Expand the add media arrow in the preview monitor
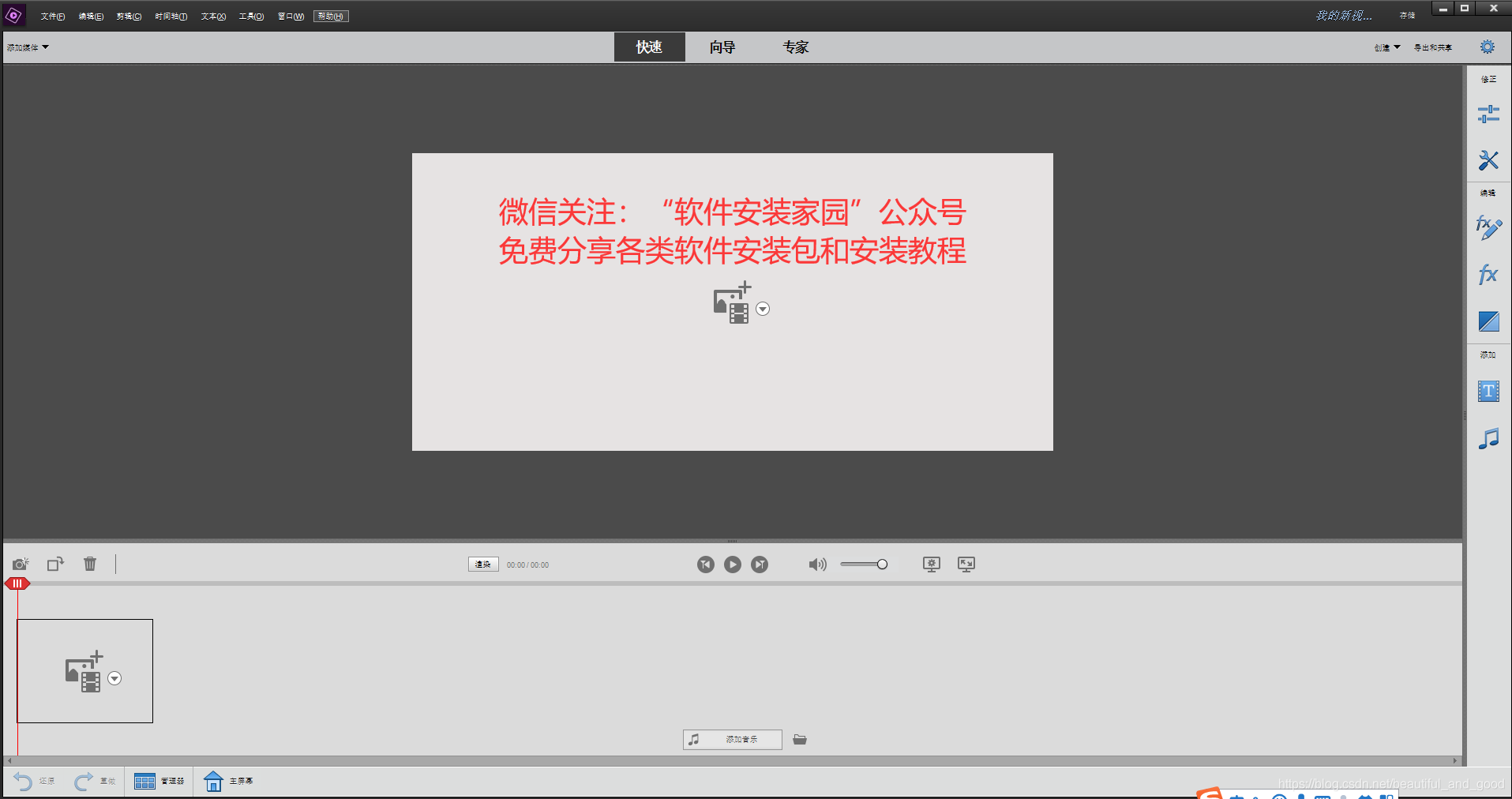The image size is (1512, 799). point(763,309)
